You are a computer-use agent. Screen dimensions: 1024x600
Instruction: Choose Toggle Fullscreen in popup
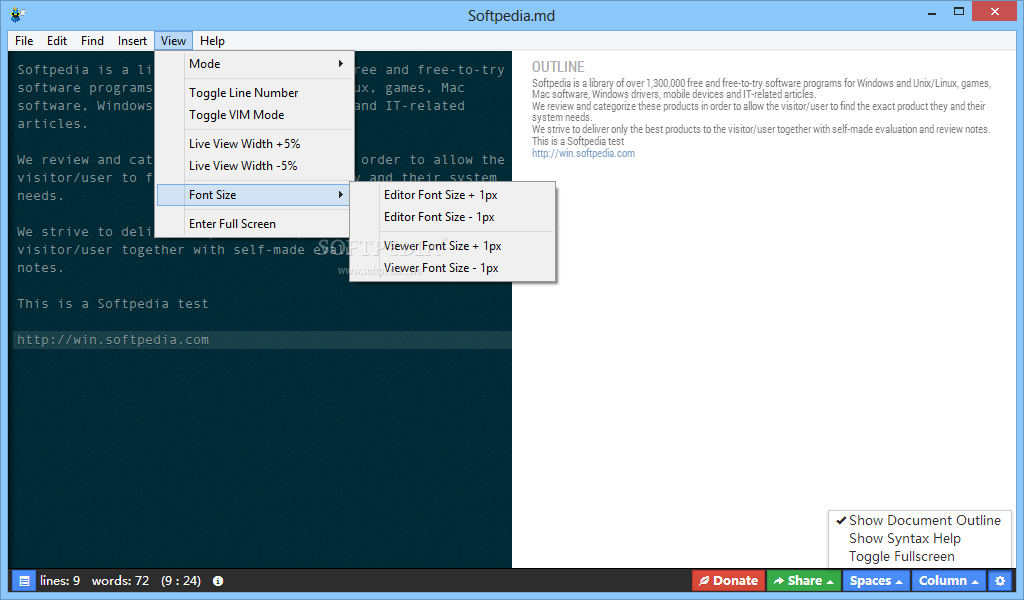[901, 556]
